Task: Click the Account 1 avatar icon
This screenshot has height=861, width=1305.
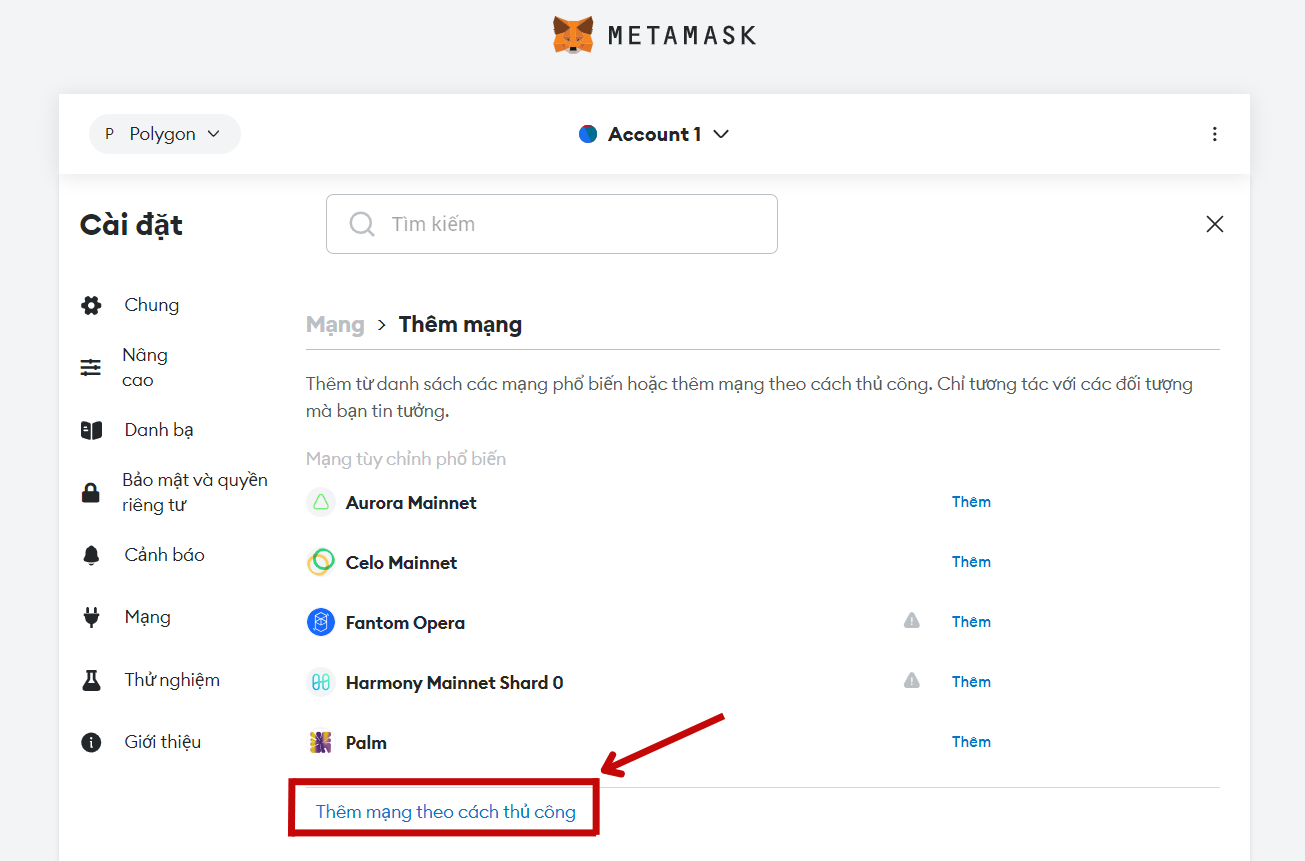Action: pos(588,134)
